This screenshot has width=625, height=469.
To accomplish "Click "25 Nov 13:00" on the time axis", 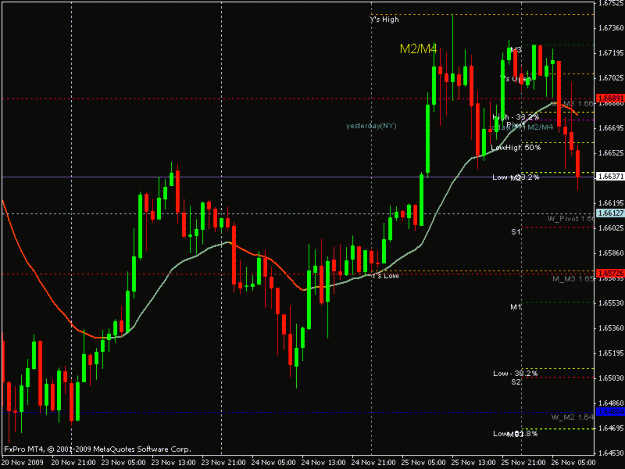I will [474, 463].
